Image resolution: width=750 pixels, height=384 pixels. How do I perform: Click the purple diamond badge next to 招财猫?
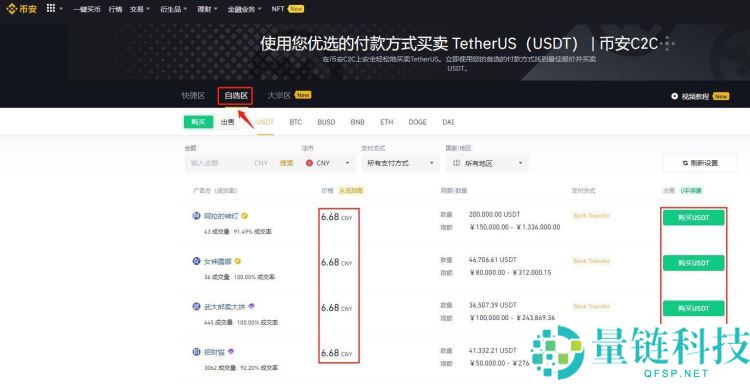231,351
